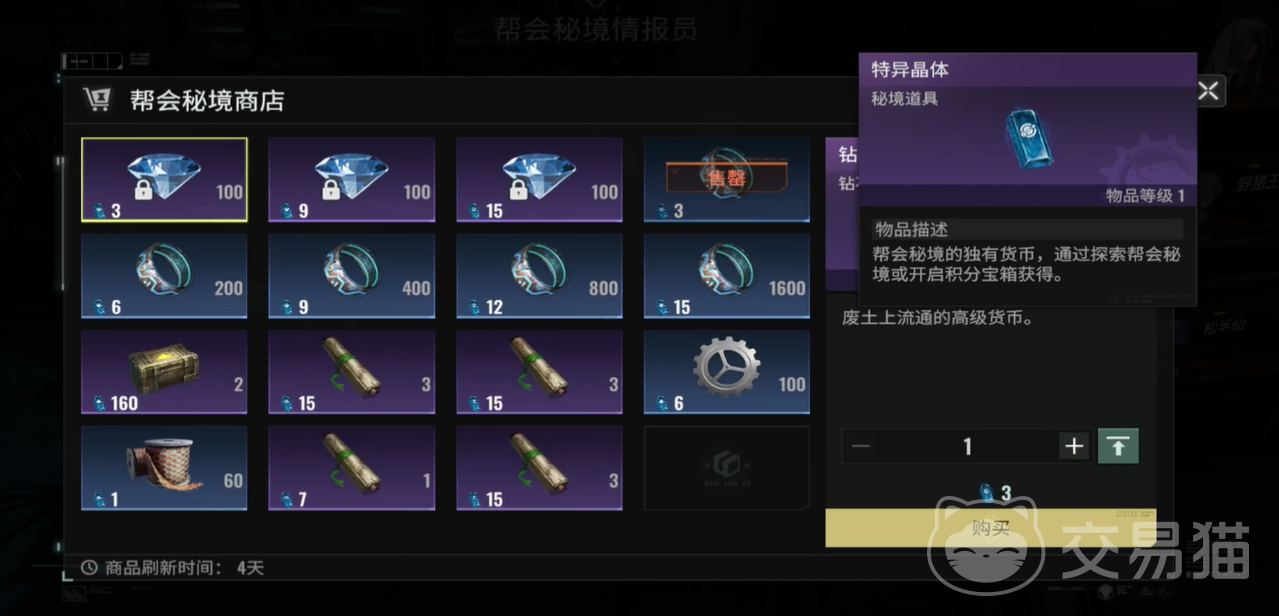1279x616 pixels.
Task: Click the empty locked shop slot
Action: coord(727,468)
